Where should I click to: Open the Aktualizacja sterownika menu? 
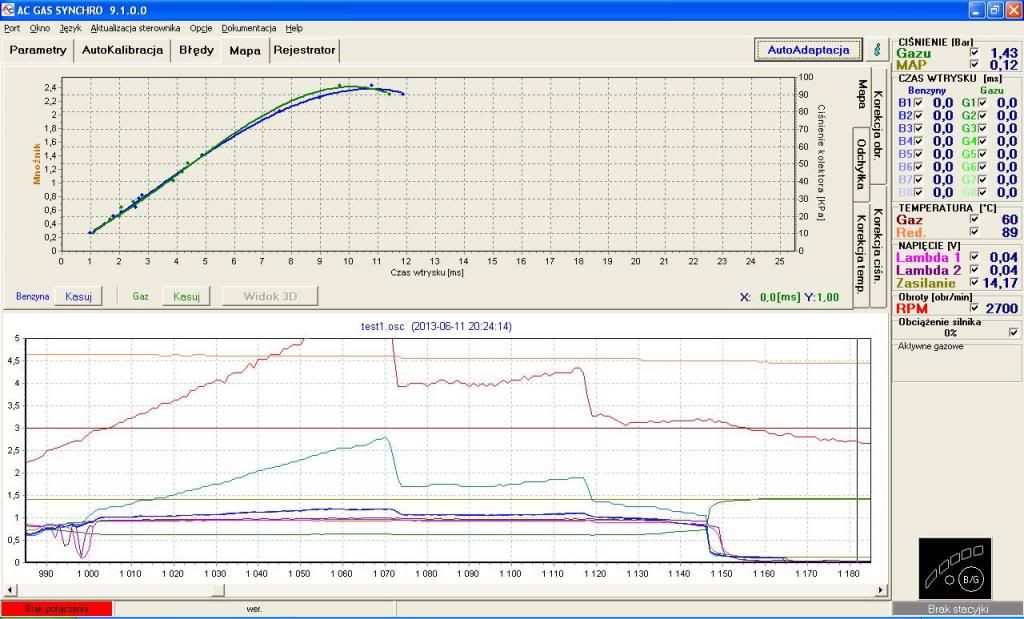pyautogui.click(x=135, y=28)
